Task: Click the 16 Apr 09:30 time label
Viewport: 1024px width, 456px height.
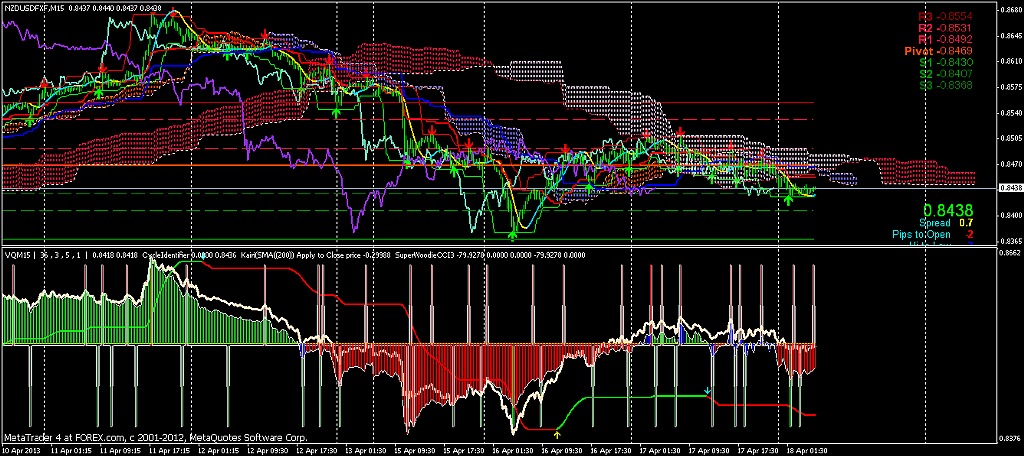Action: point(560,451)
